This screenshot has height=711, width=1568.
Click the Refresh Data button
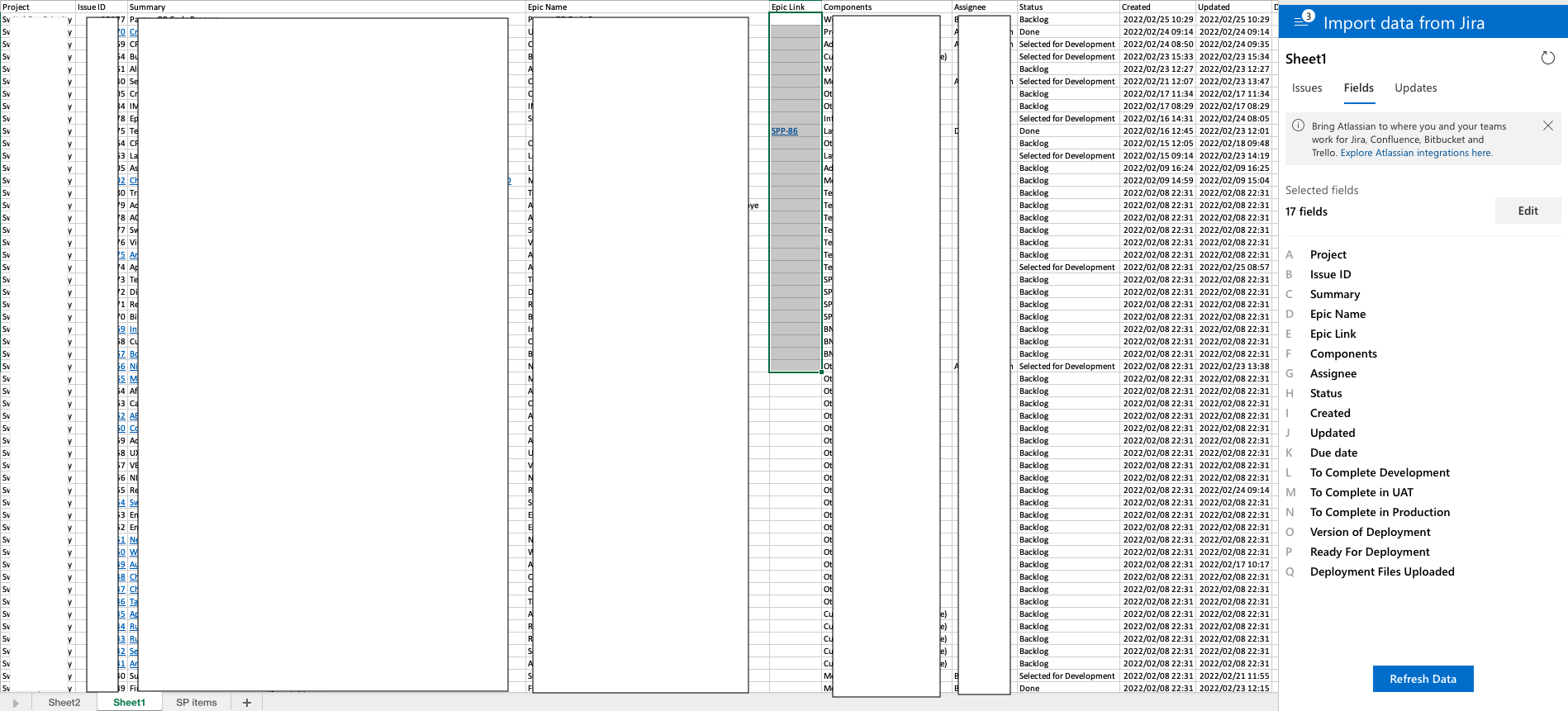(1423, 679)
